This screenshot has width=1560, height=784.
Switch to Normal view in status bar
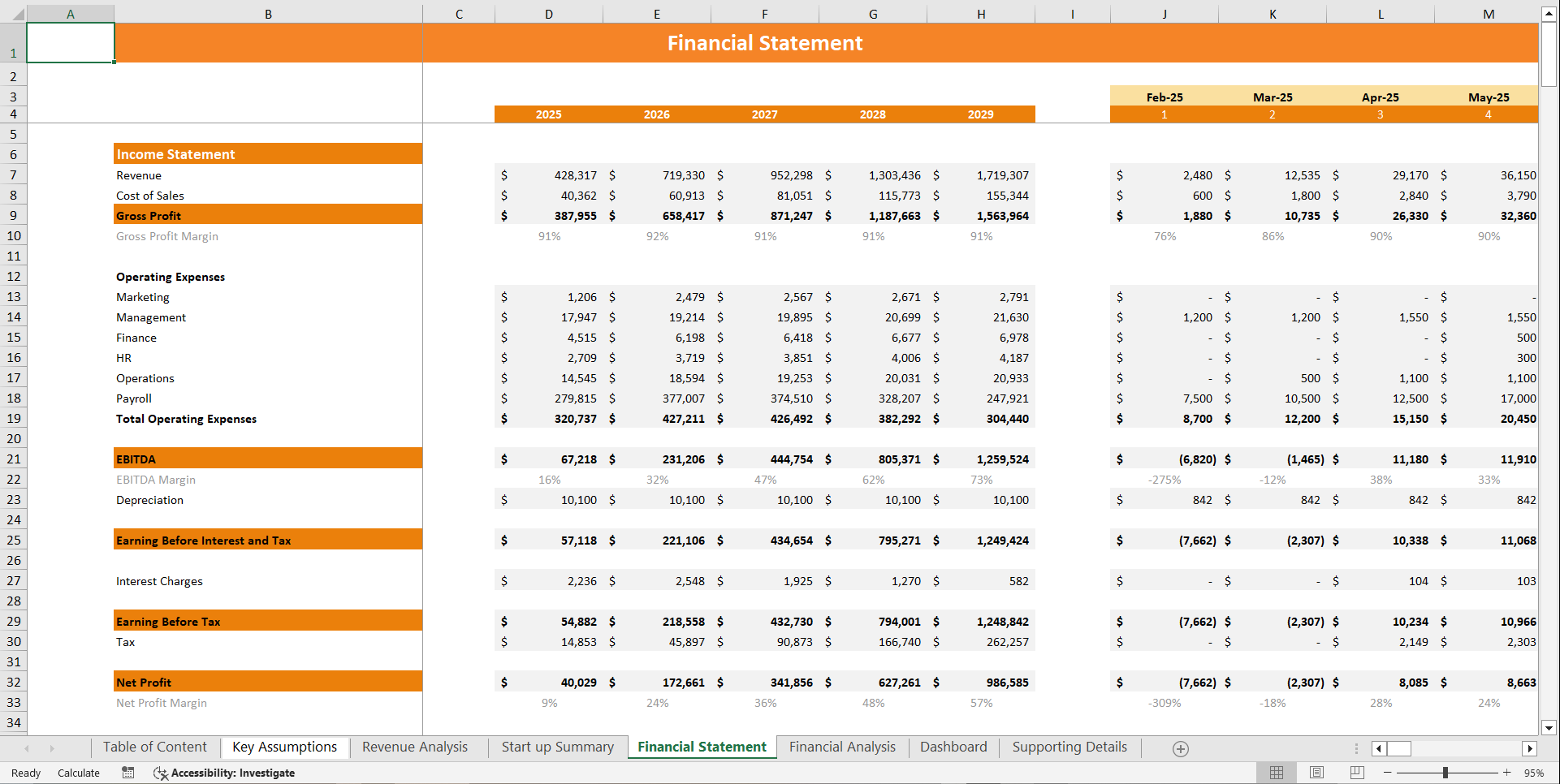tap(1276, 773)
